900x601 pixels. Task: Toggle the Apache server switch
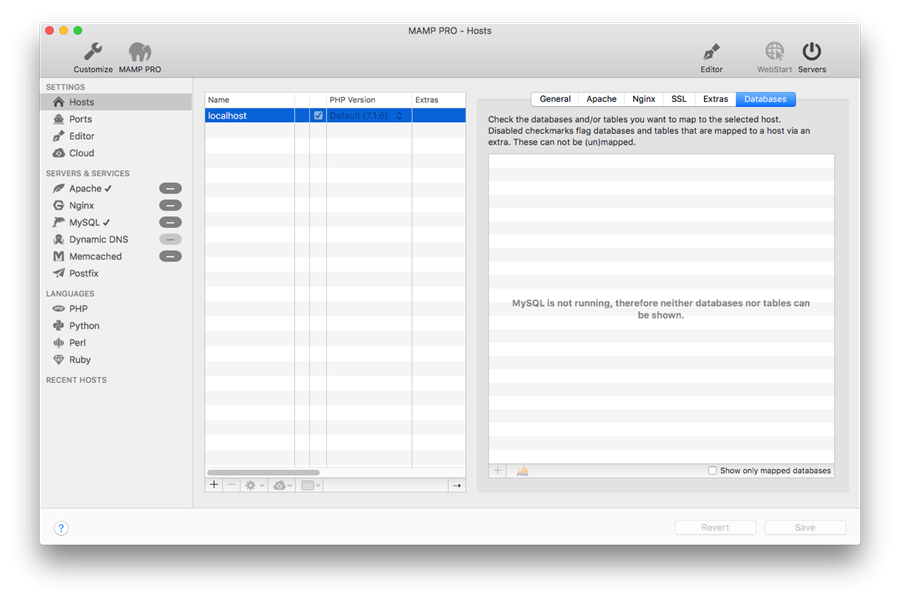(x=170, y=188)
